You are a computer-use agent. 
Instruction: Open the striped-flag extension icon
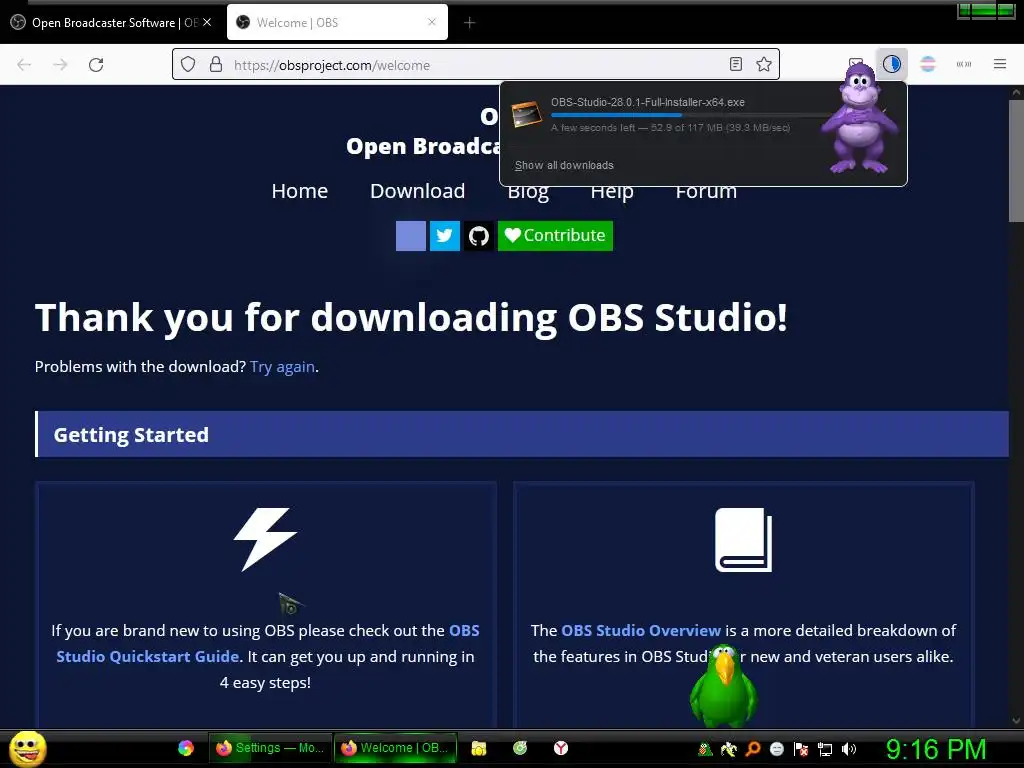click(928, 64)
